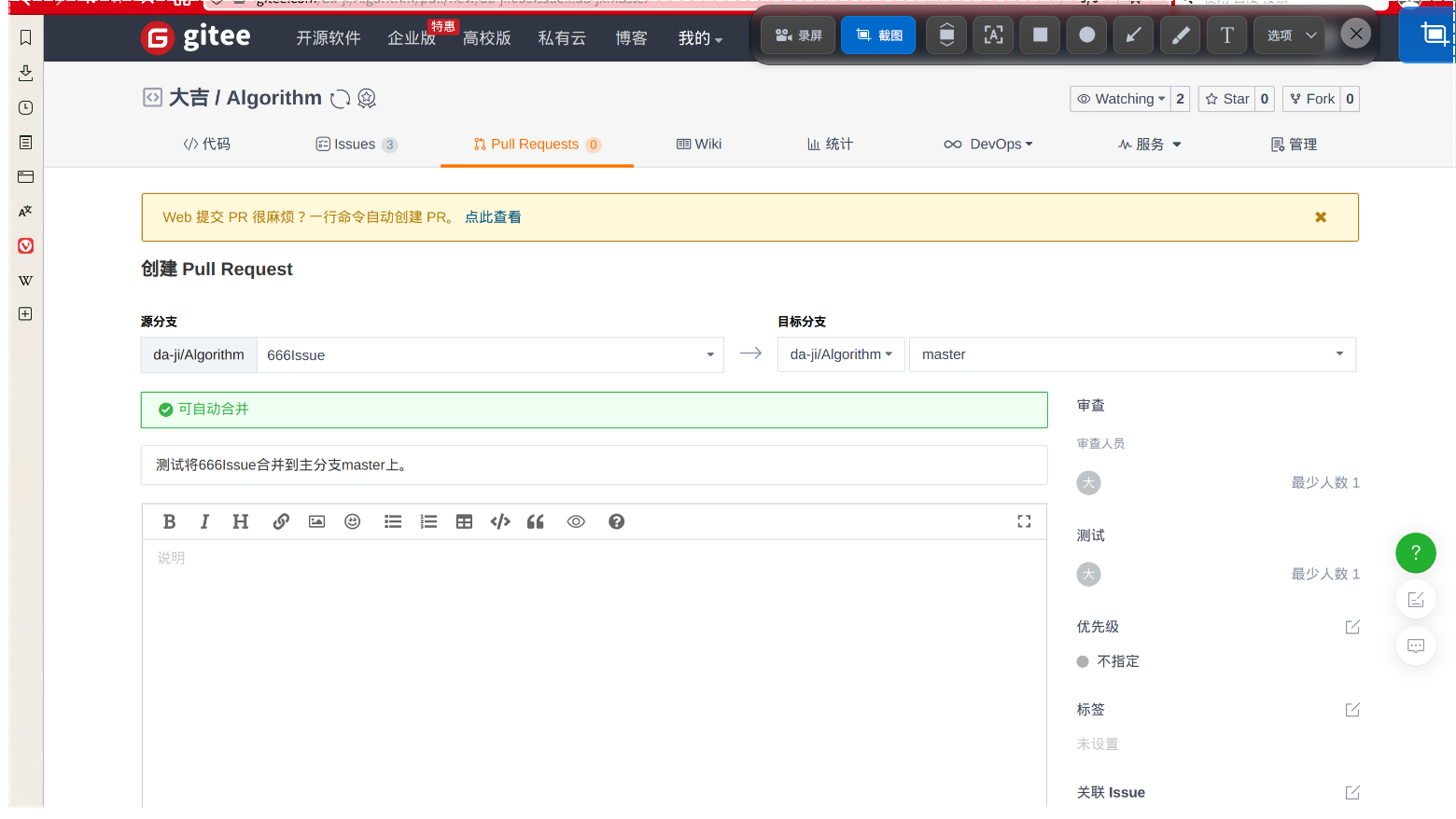Open the browser sidebar history clock icon
This screenshot has width=1456, height=819.
(26, 108)
